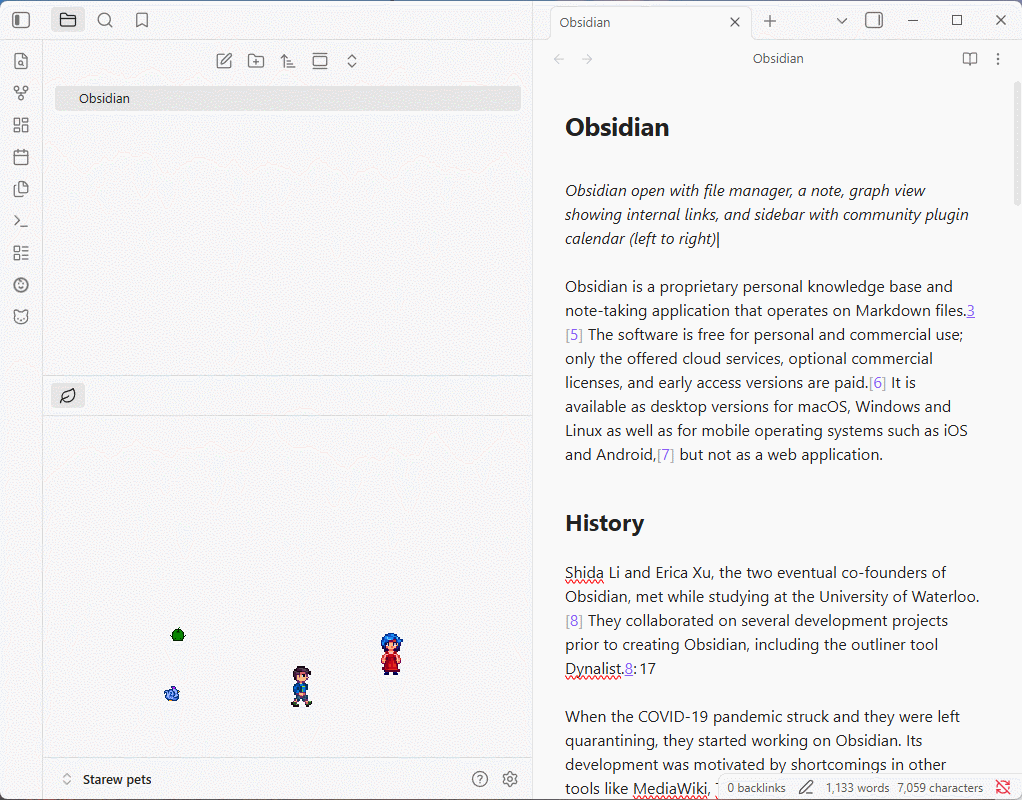1022x800 pixels.
Task: Click the auto-reveal current file icon
Action: pyautogui.click(x=320, y=61)
